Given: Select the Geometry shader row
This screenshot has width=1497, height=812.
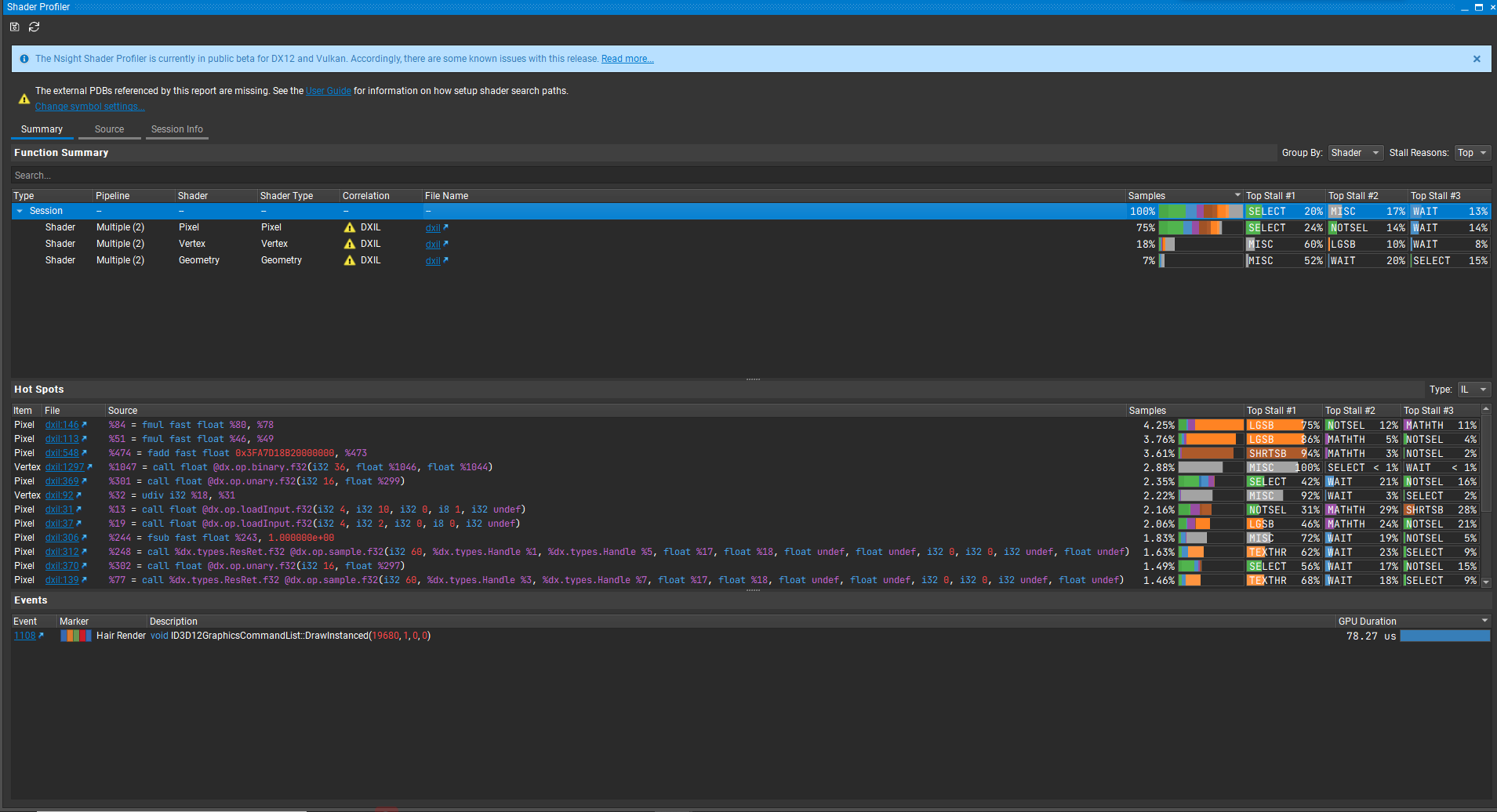Looking at the screenshot, I should 750,261.
